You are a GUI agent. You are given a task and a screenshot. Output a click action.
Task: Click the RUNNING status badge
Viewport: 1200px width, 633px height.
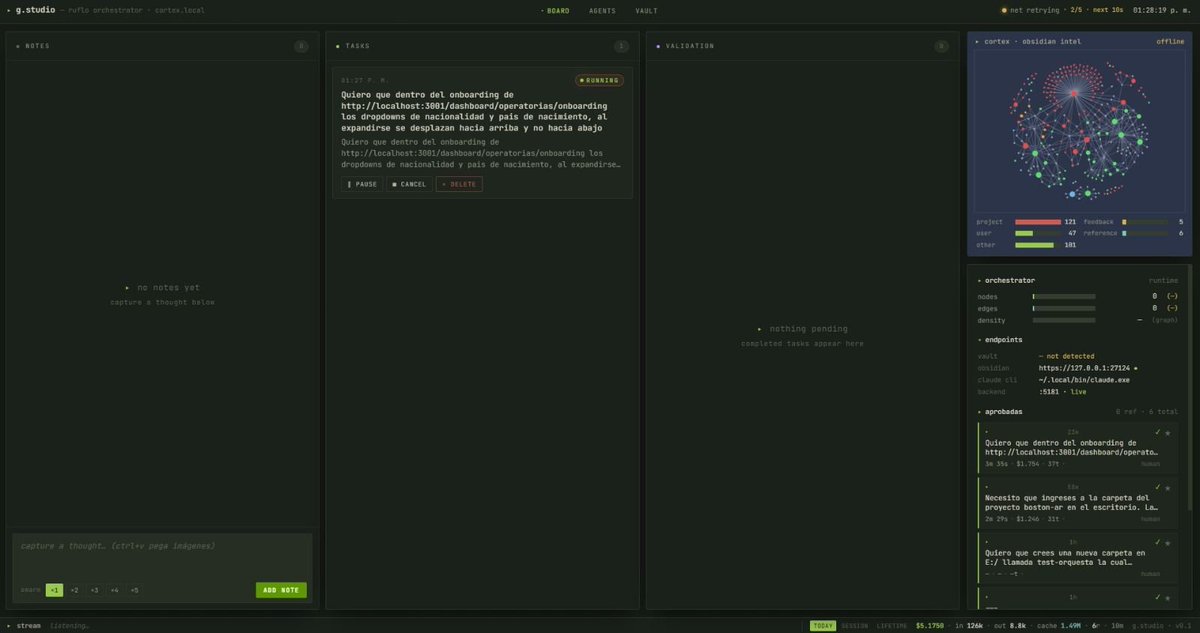(x=599, y=80)
